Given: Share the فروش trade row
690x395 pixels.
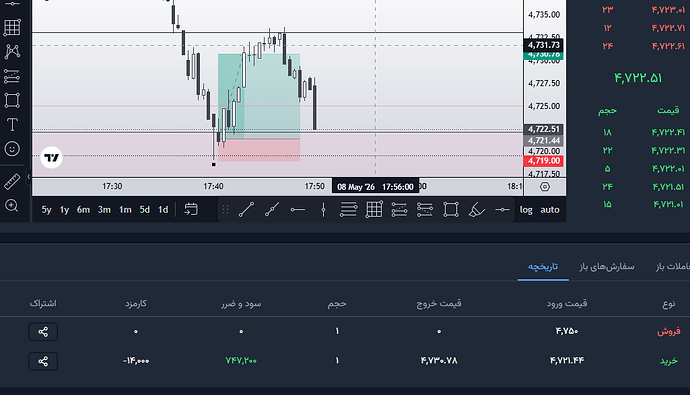Looking at the screenshot, I should point(43,332).
